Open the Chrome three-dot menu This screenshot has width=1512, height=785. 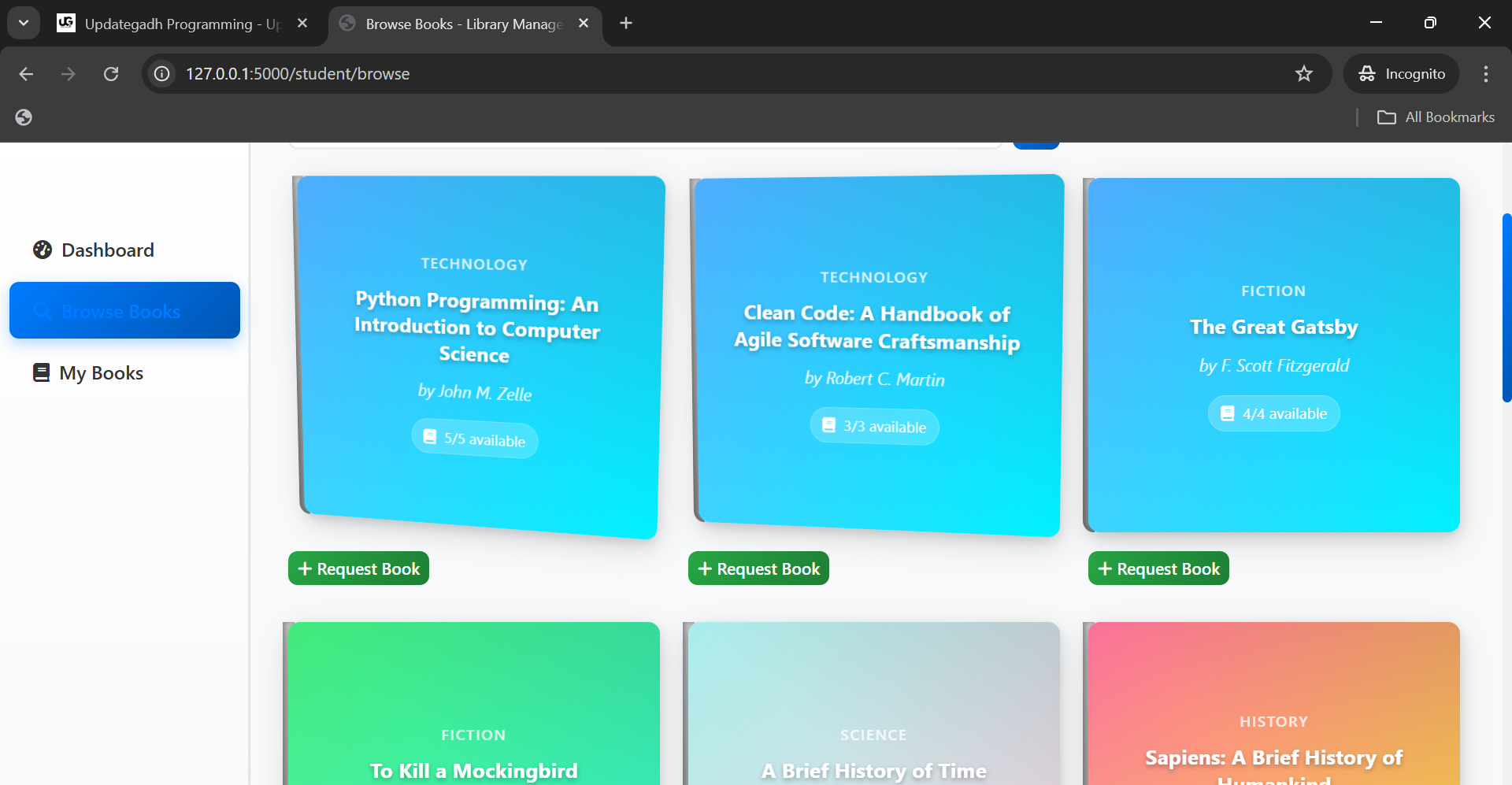(1486, 74)
